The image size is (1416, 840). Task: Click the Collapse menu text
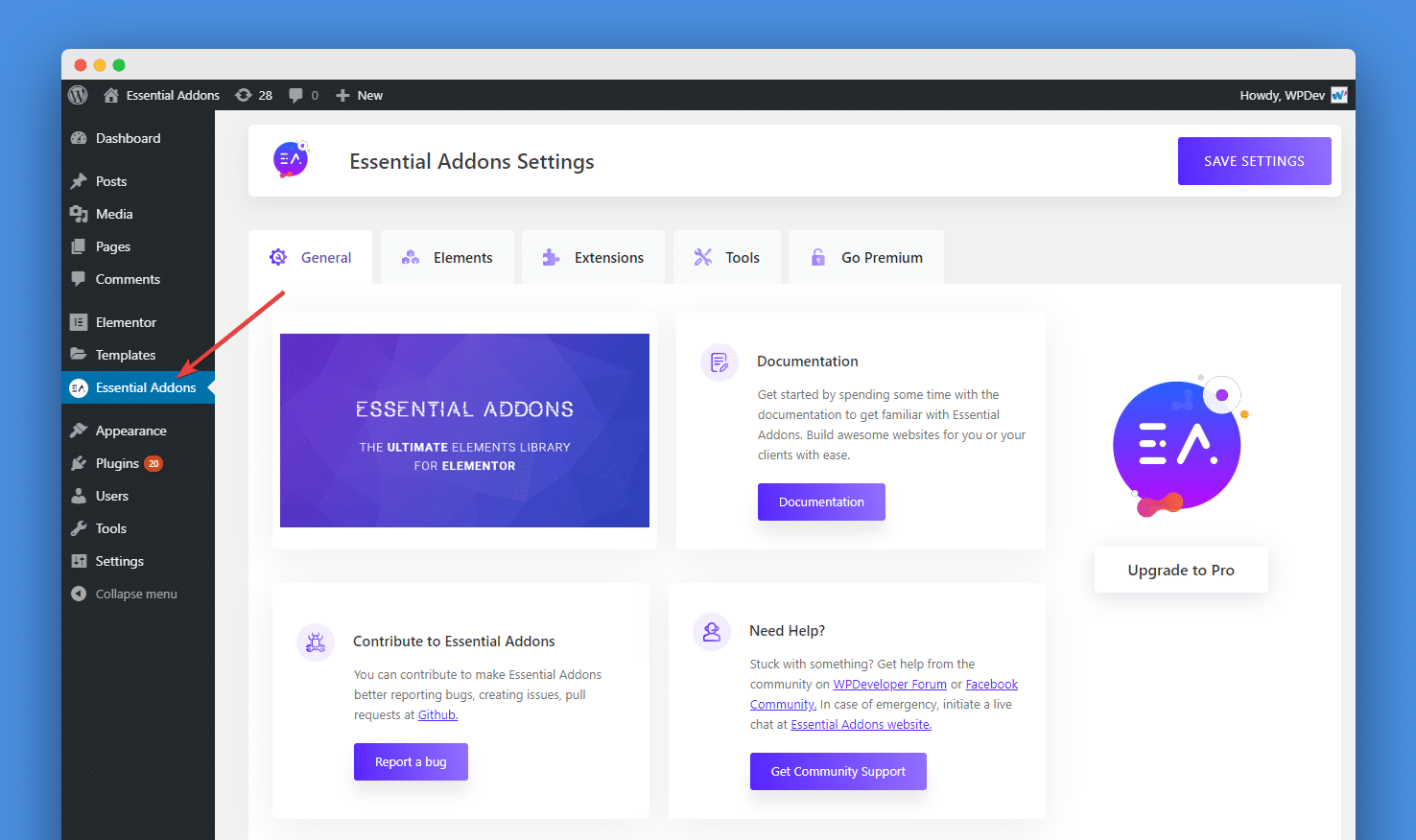[136, 594]
